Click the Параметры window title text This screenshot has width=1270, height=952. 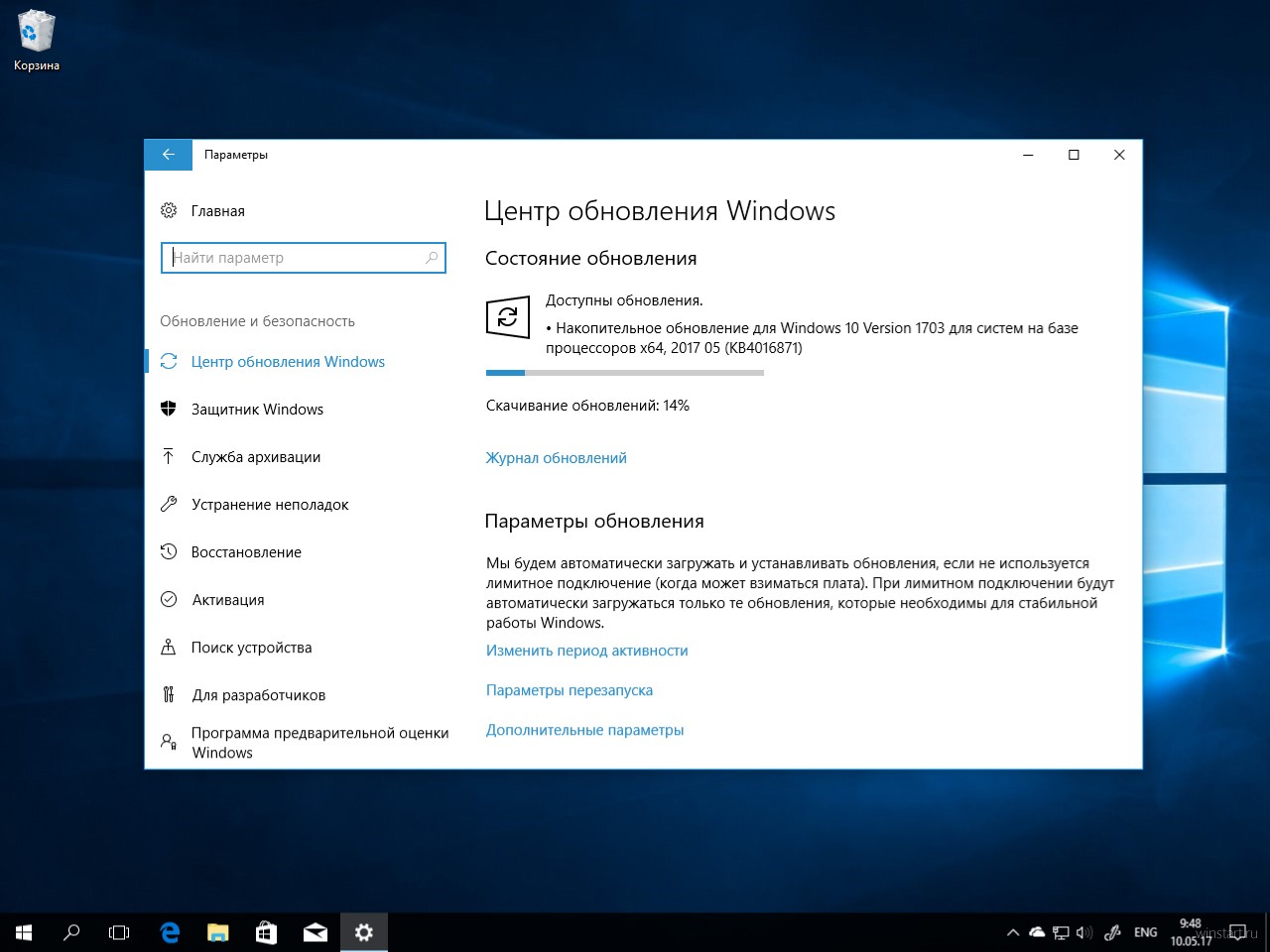click(236, 155)
